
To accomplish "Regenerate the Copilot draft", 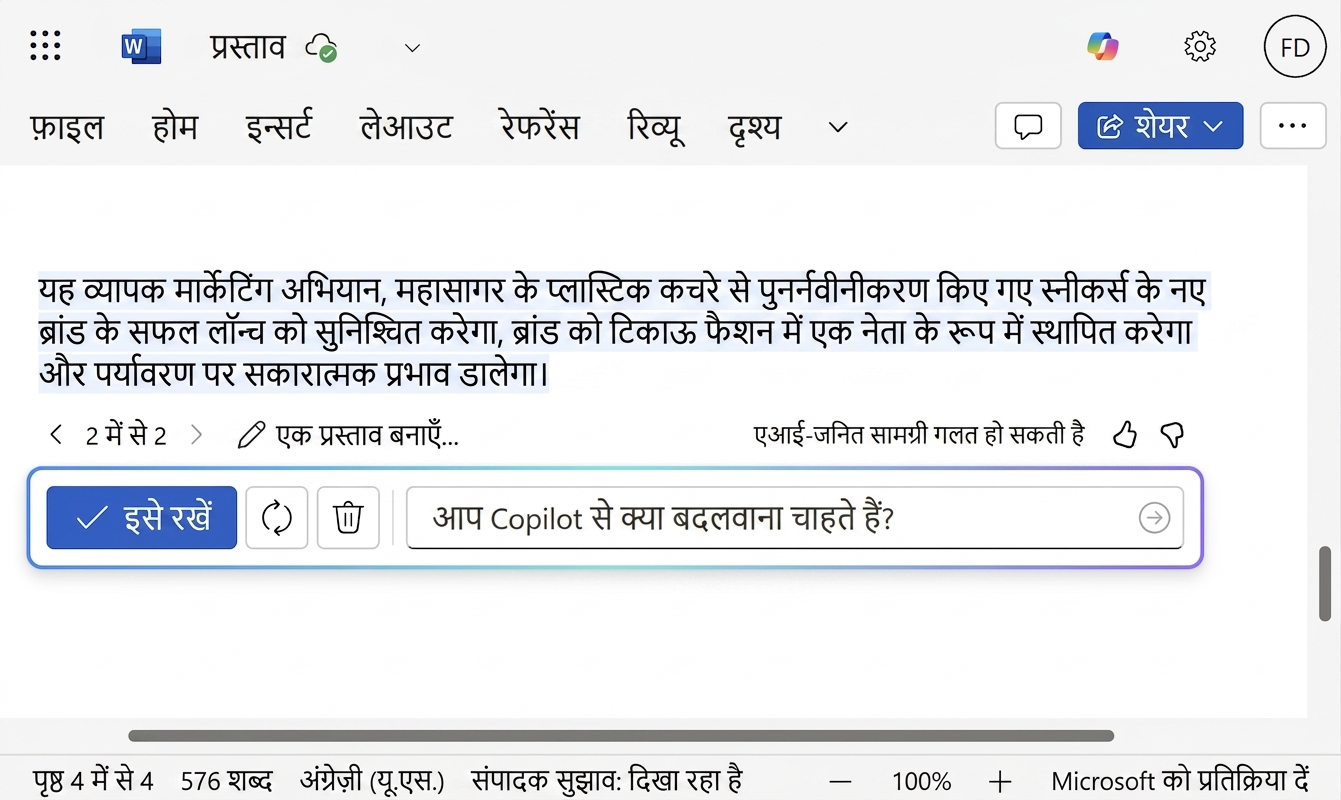I will point(277,518).
